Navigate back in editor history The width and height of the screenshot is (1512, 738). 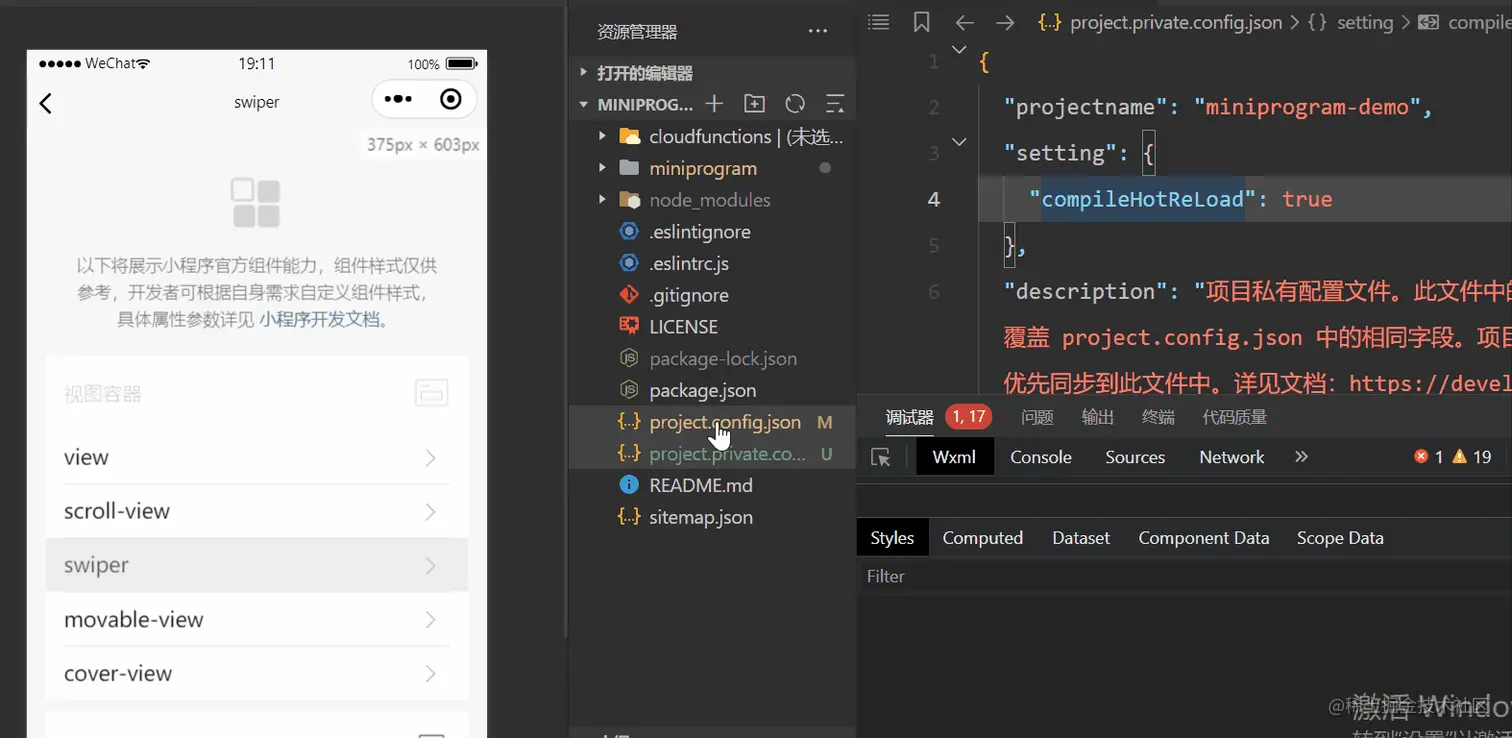[x=964, y=22]
